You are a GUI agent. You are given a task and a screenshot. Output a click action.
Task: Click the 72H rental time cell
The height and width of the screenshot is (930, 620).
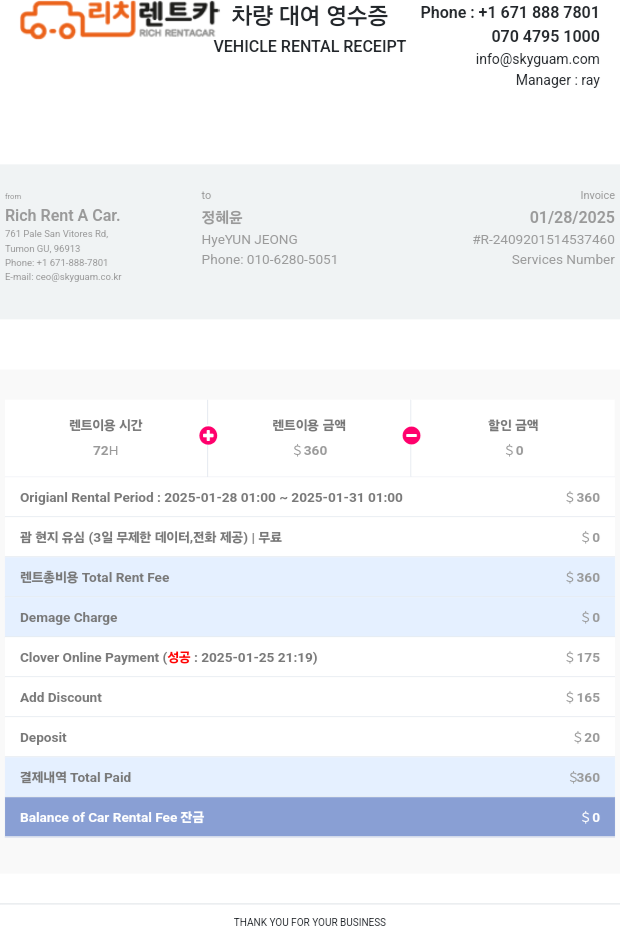coord(106,438)
